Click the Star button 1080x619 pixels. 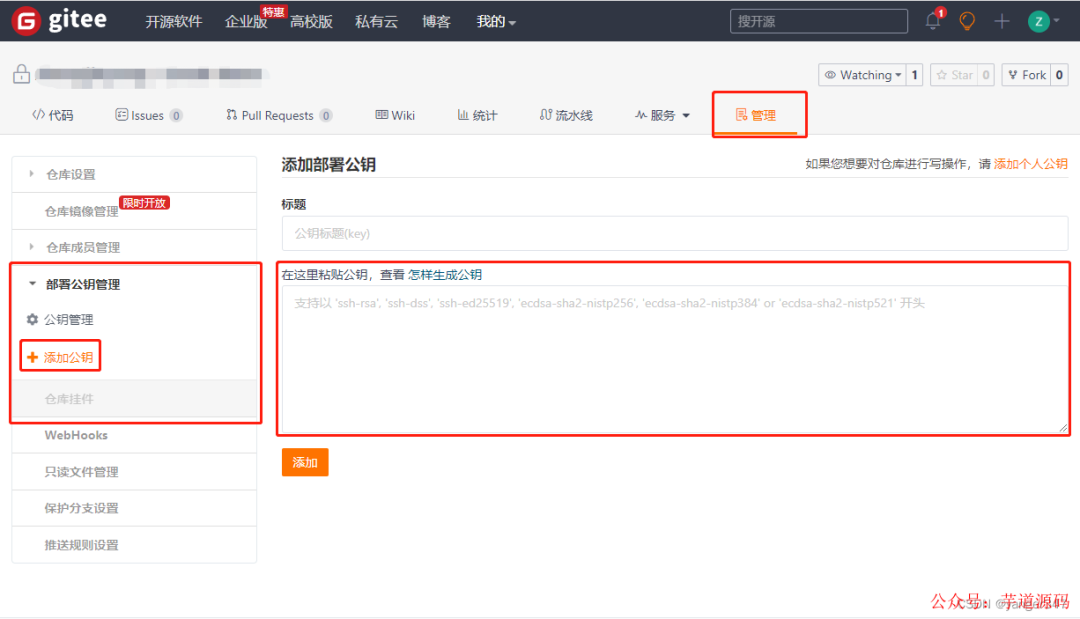[955, 75]
